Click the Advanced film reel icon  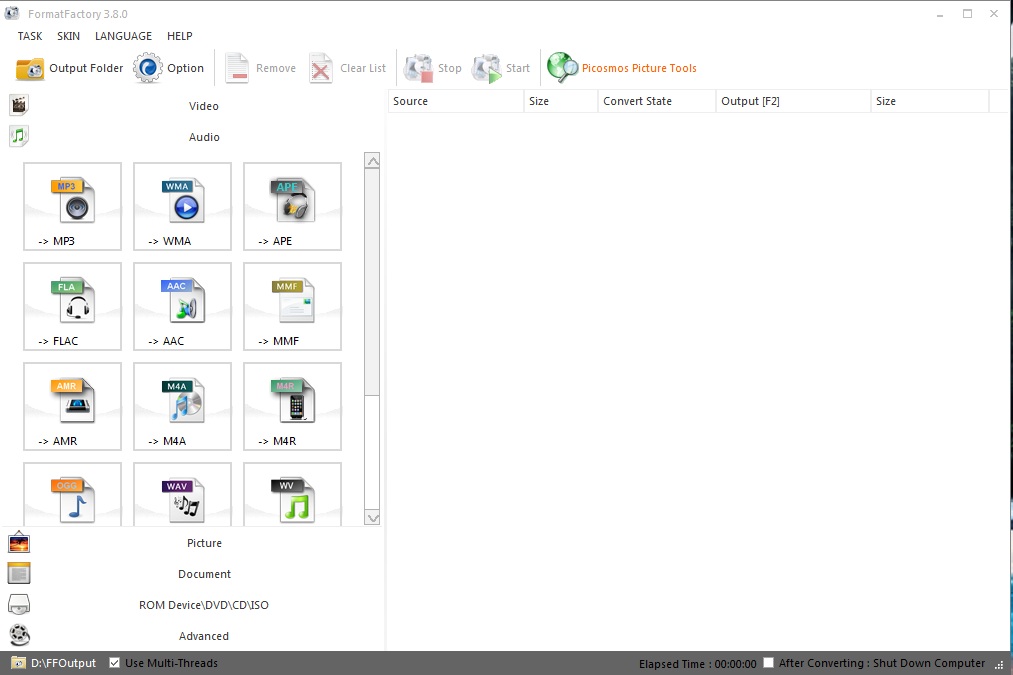click(x=19, y=635)
